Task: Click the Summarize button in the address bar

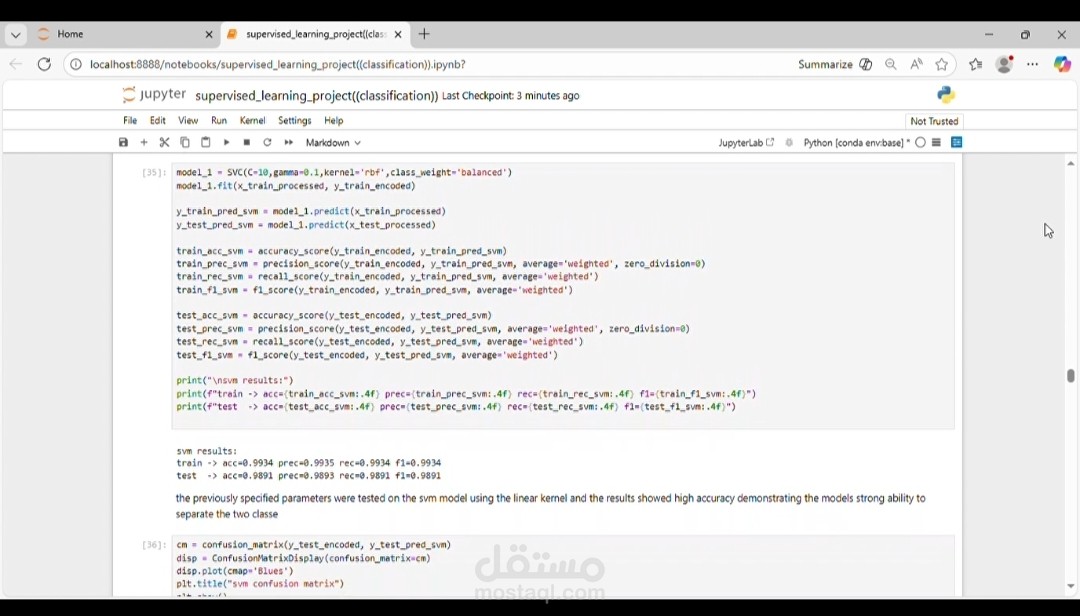Action: coord(825,64)
